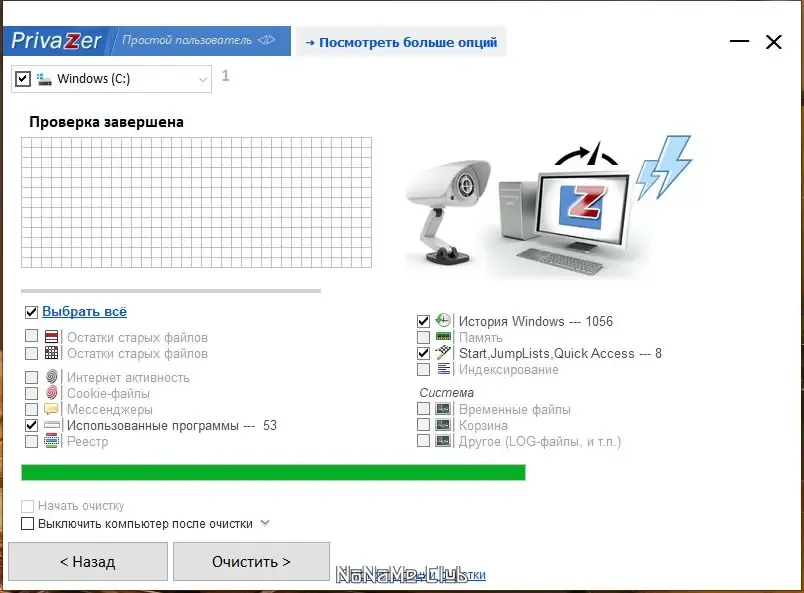The height and width of the screenshot is (593, 804).
Task: Click the Мессенджеры chat bubble icon
Action: [51, 409]
